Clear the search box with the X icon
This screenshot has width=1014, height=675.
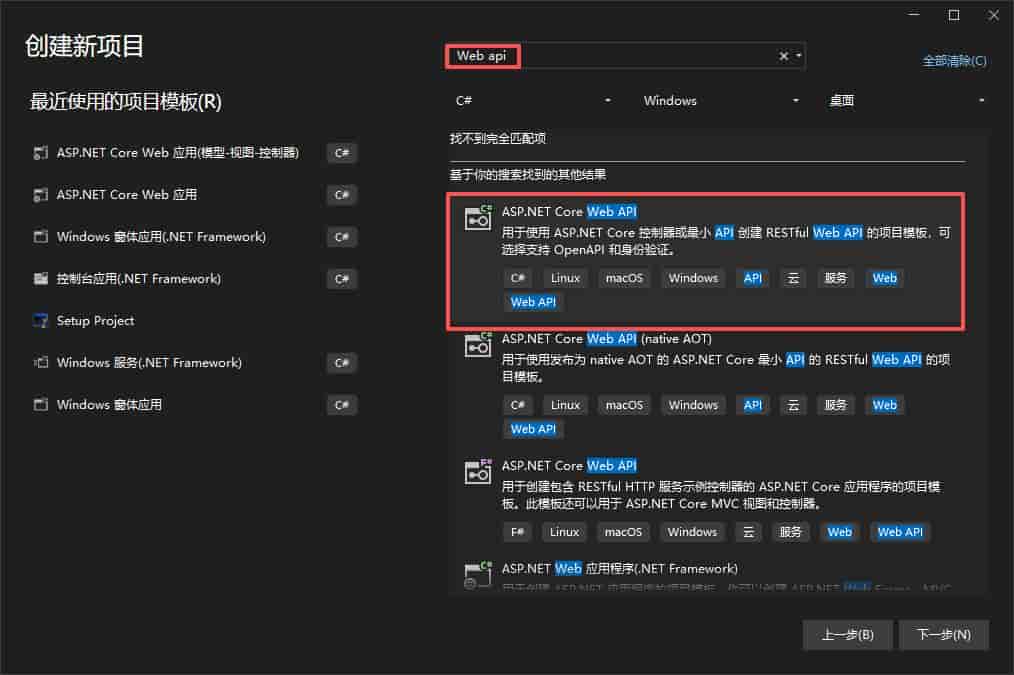[784, 56]
